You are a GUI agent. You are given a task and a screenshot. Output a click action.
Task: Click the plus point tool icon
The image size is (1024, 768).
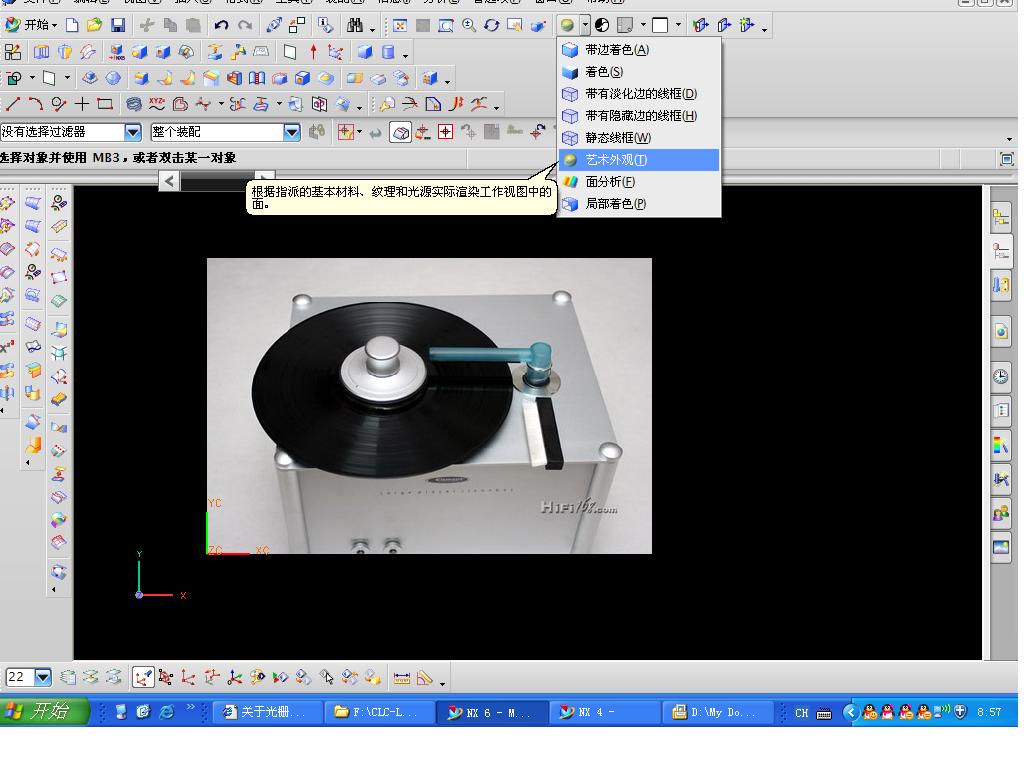(x=82, y=104)
